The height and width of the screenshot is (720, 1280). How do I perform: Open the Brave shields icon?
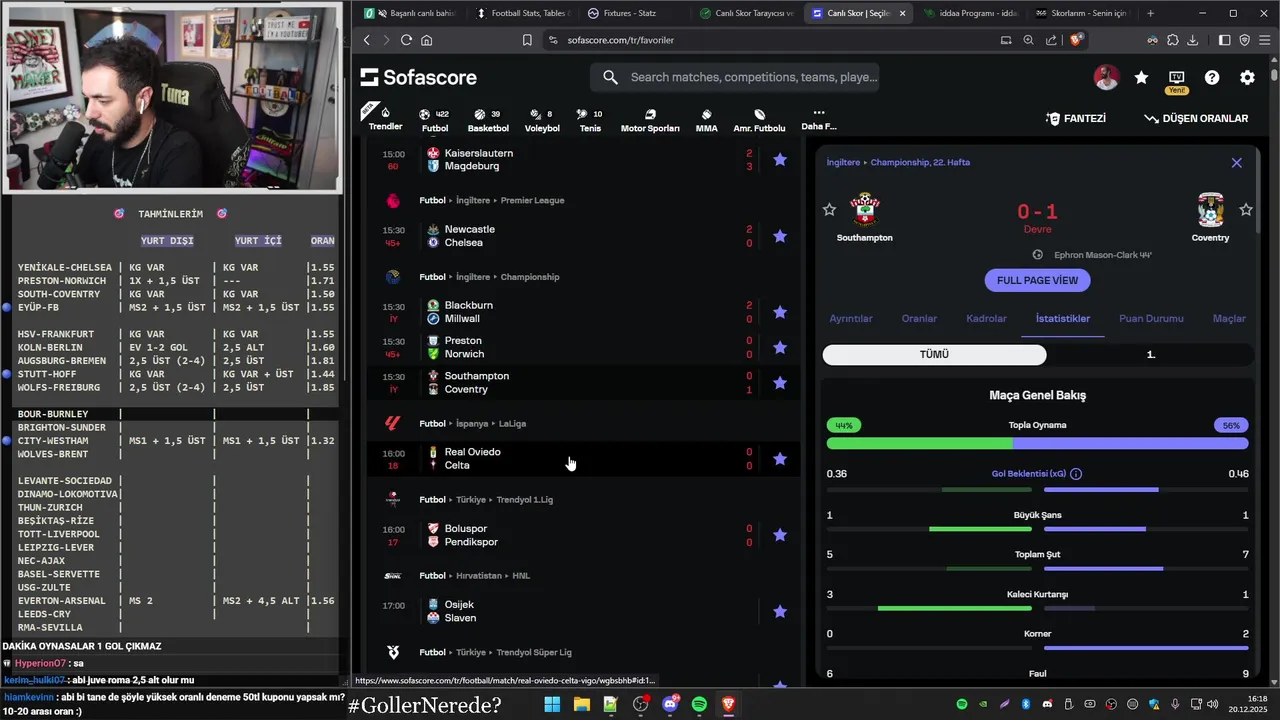click(x=1076, y=40)
